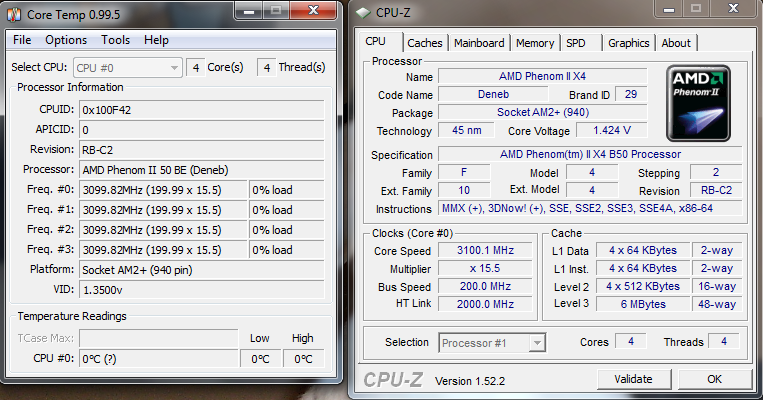
Task: Minimize the CPU-Z window
Action: [x=669, y=9]
